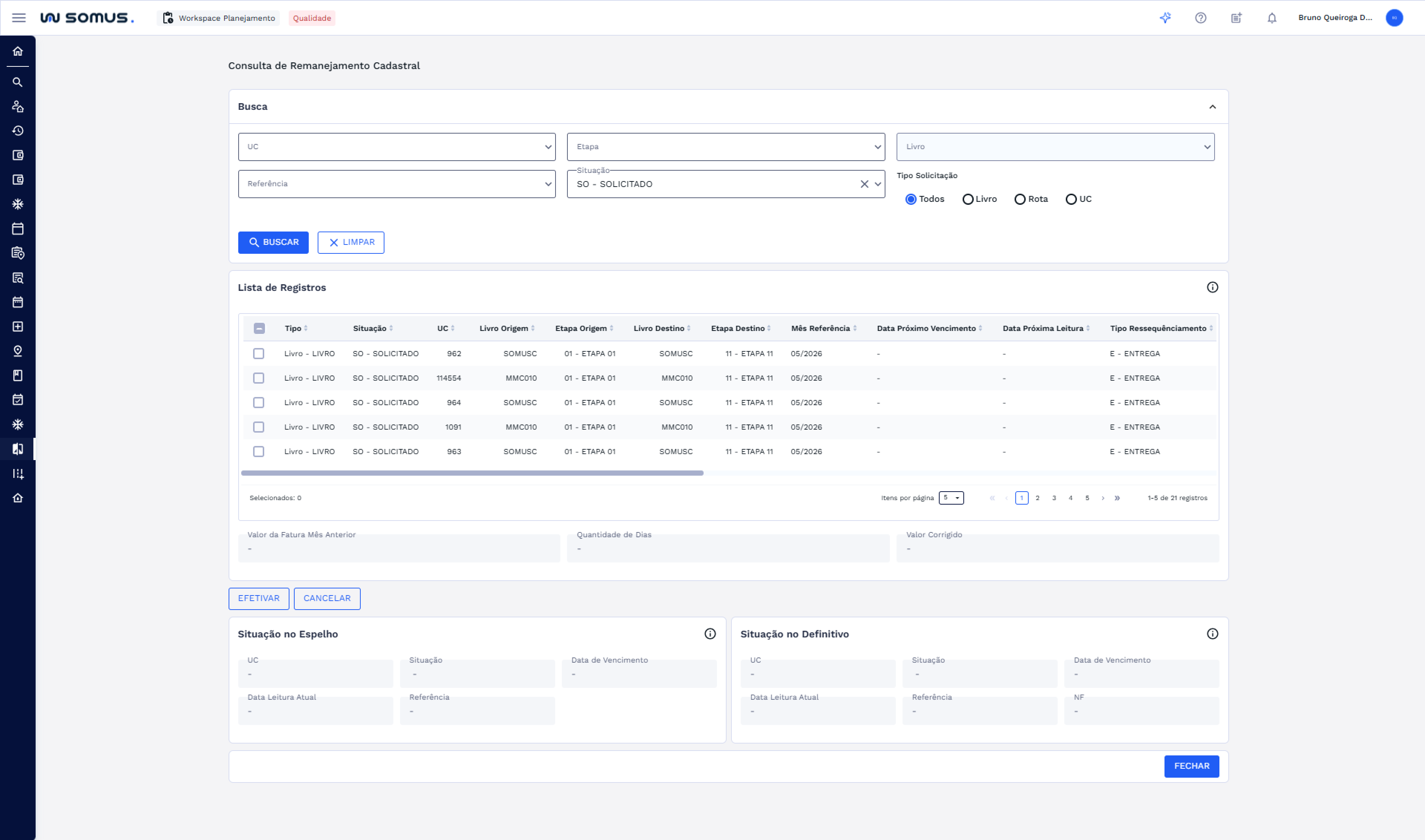Open the columns-plus sidebar icon
The image size is (1425, 840).
(x=17, y=474)
